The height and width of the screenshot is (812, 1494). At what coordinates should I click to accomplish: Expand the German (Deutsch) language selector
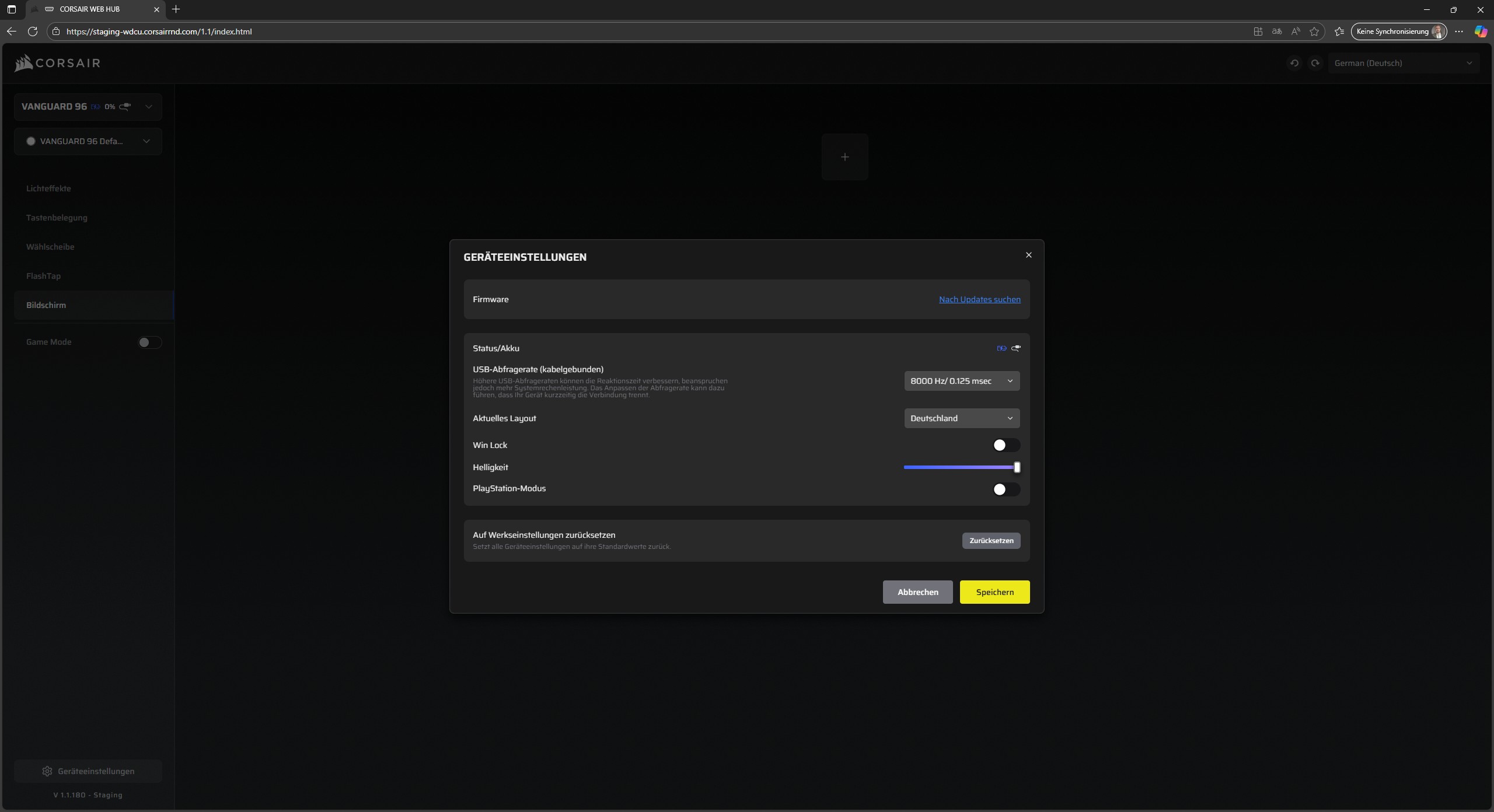tap(1402, 63)
